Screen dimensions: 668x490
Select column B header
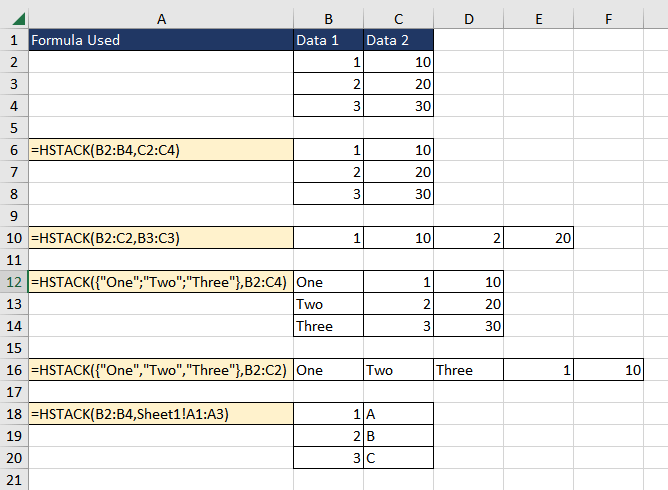(328, 19)
